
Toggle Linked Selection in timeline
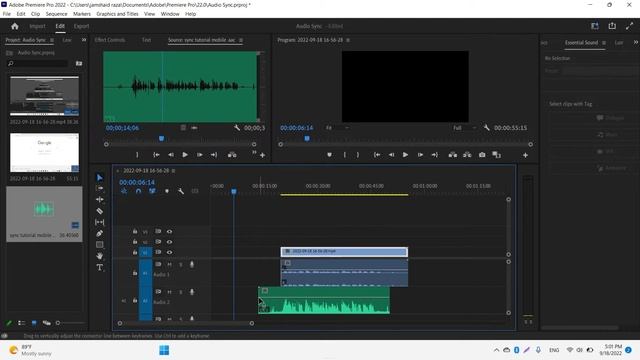click(152, 191)
